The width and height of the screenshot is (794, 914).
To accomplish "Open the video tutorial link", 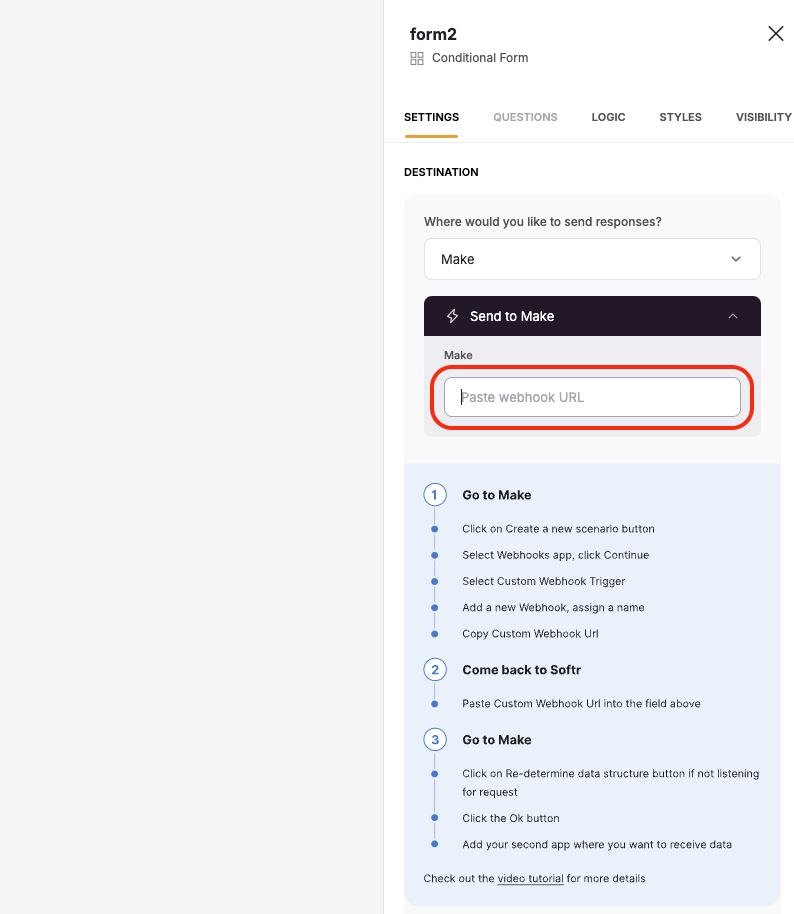I will coord(530,878).
